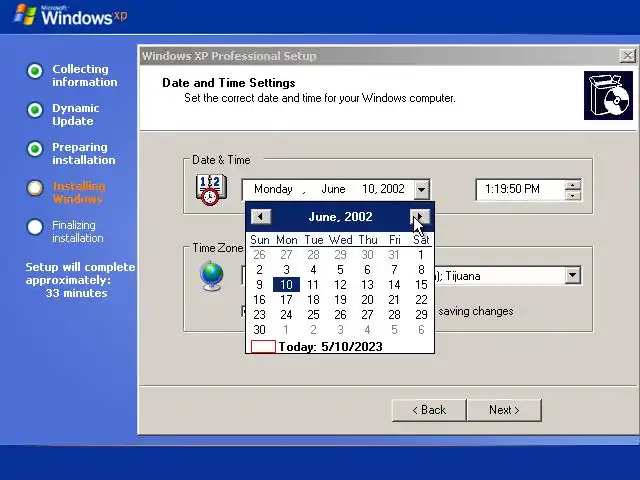Select June 10 highlighted calendar day
Viewport: 640px width, 480px height.
(286, 284)
